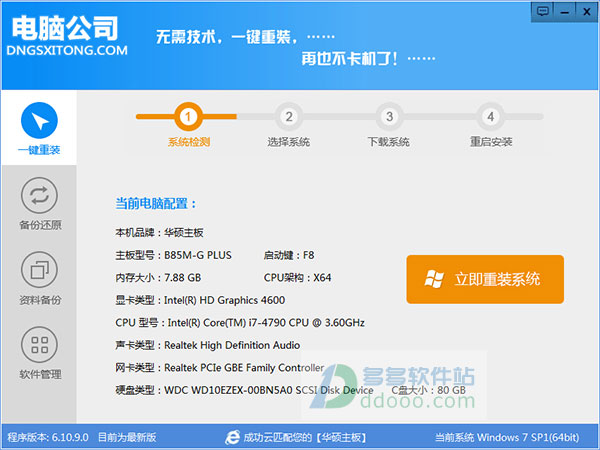Viewport: 600px width, 450px height.
Task: Click 程序版本 6.10.9.0 in status bar
Action: (48, 437)
